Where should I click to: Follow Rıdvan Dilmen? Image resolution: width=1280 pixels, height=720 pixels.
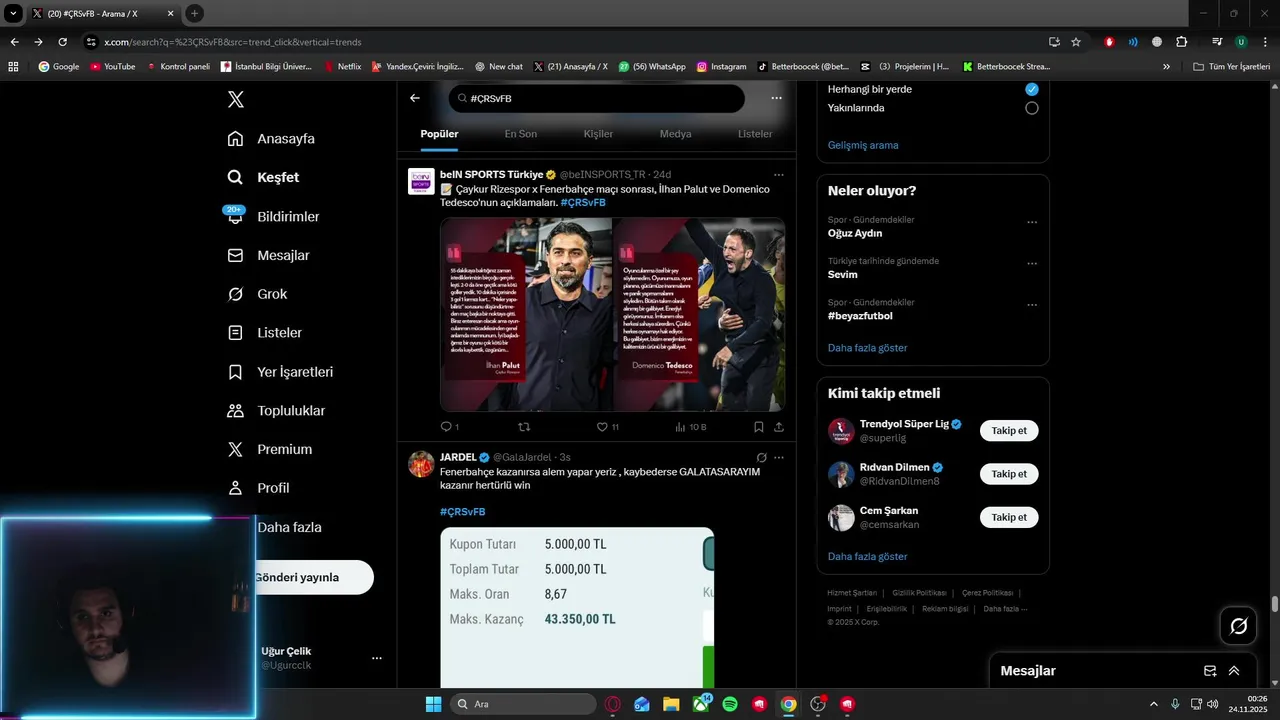1009,474
